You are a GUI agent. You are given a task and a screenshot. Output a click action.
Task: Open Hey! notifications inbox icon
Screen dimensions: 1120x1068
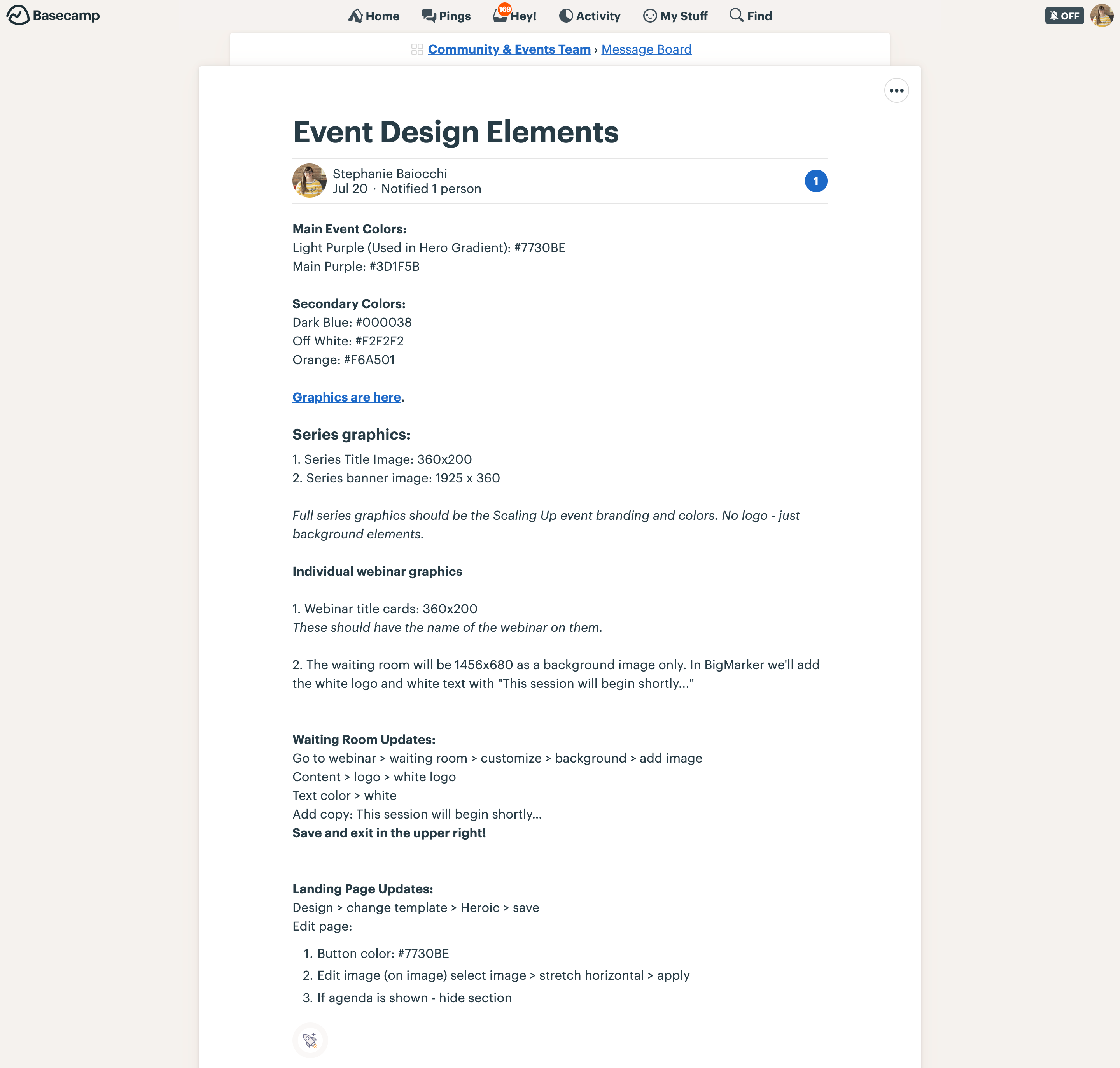pyautogui.click(x=500, y=16)
